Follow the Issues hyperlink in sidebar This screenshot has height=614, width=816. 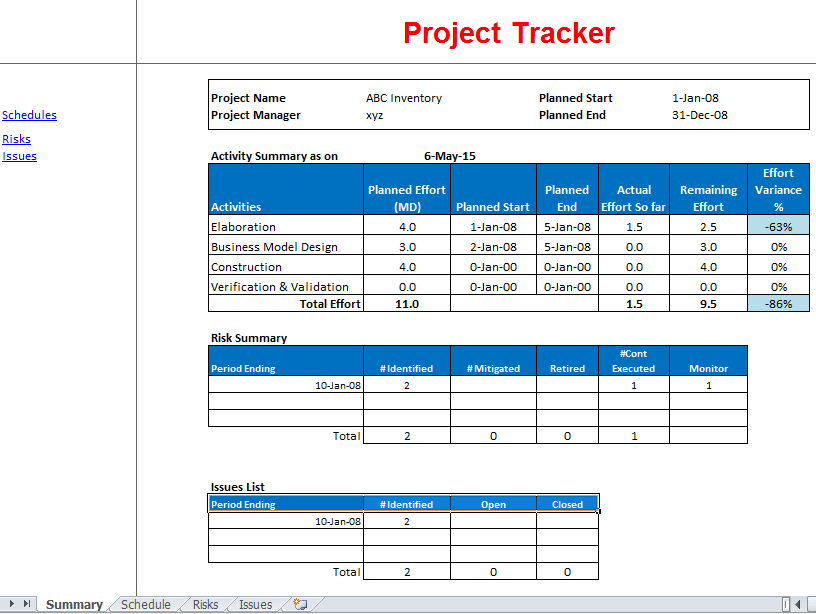[x=19, y=156]
